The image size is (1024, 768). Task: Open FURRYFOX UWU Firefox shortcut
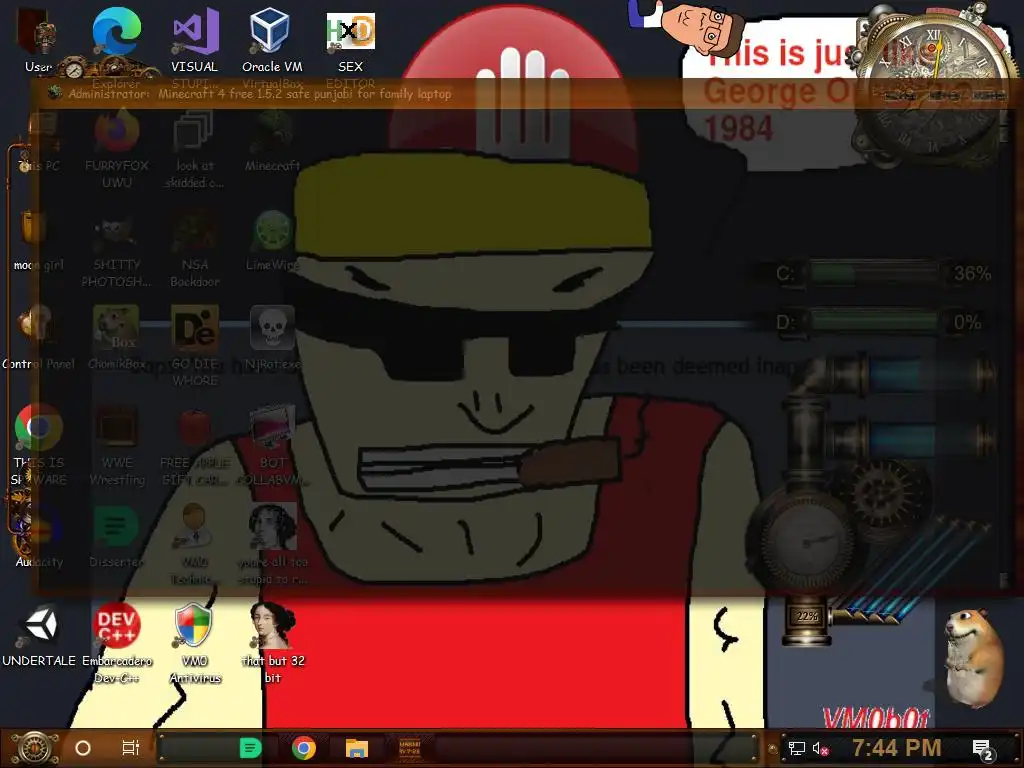pos(117,149)
